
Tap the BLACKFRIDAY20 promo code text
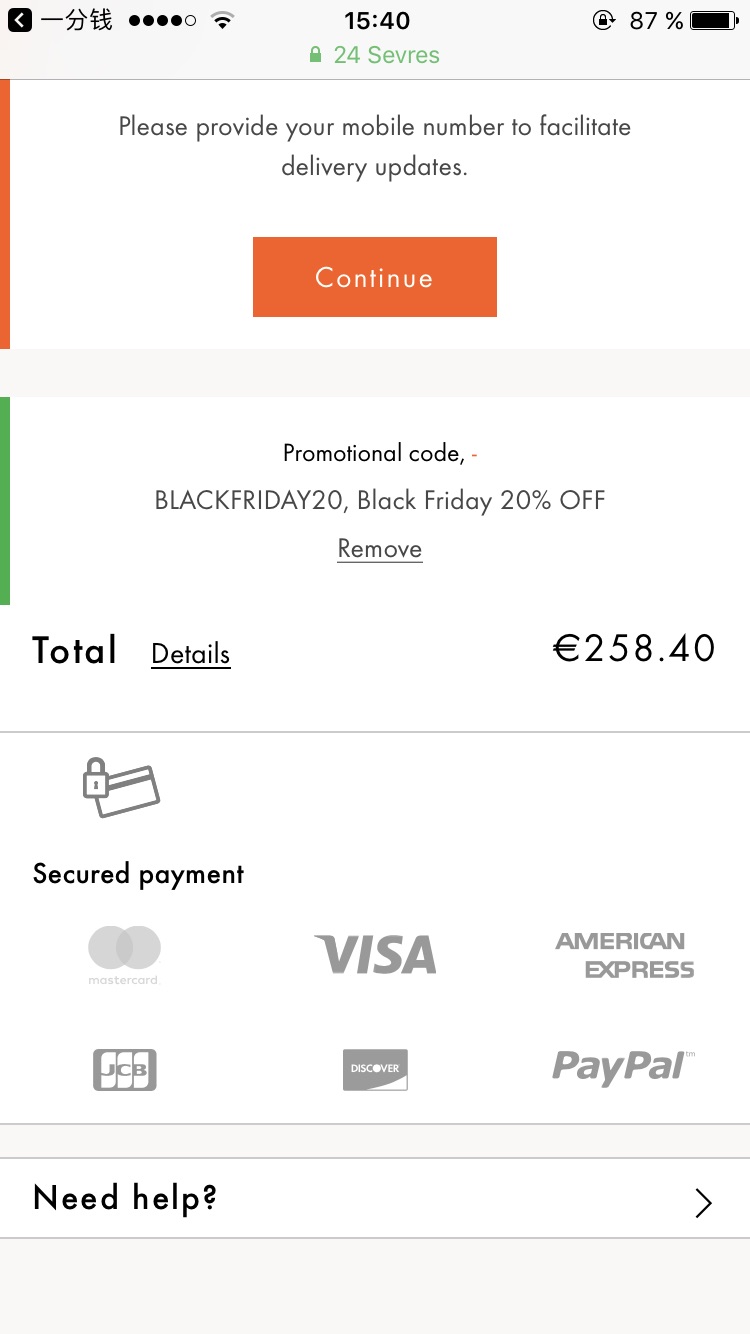point(250,500)
